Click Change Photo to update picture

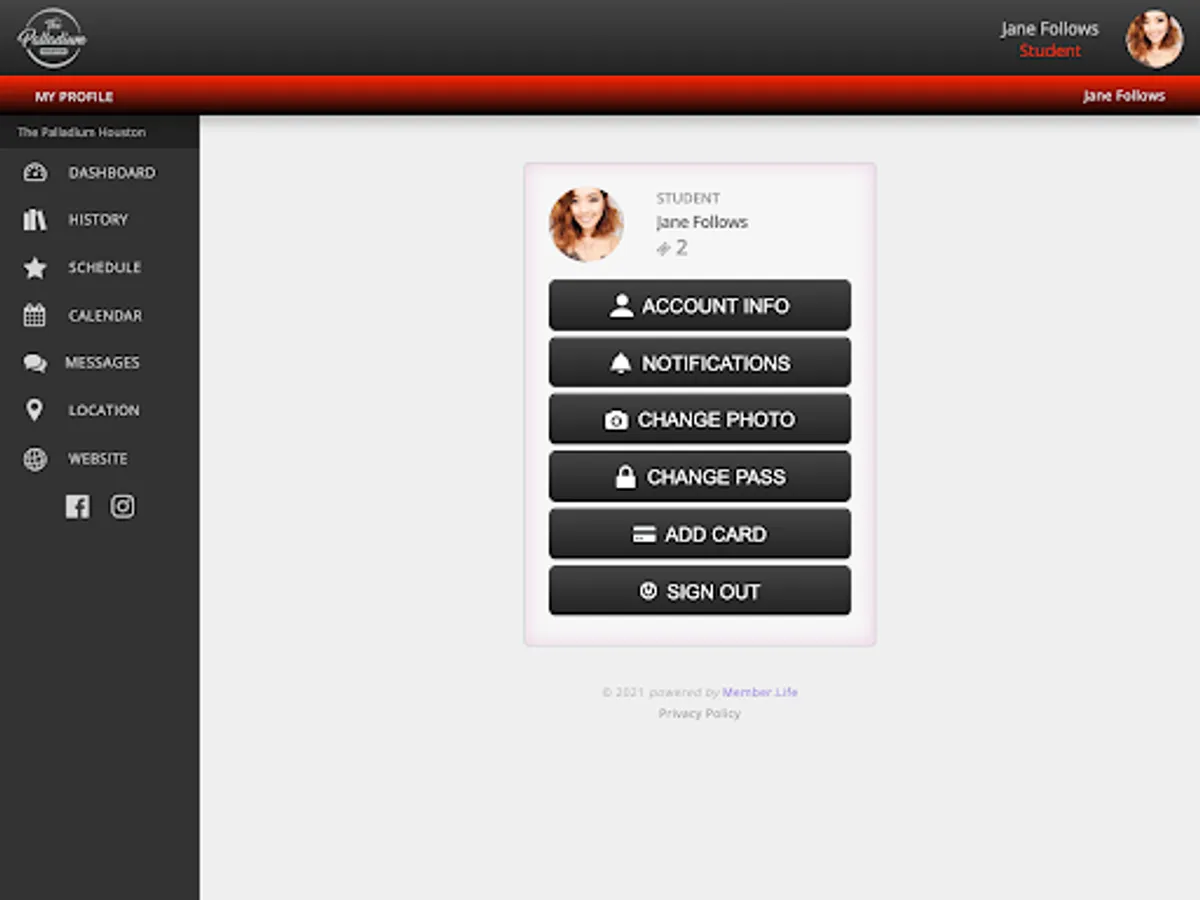tap(699, 419)
